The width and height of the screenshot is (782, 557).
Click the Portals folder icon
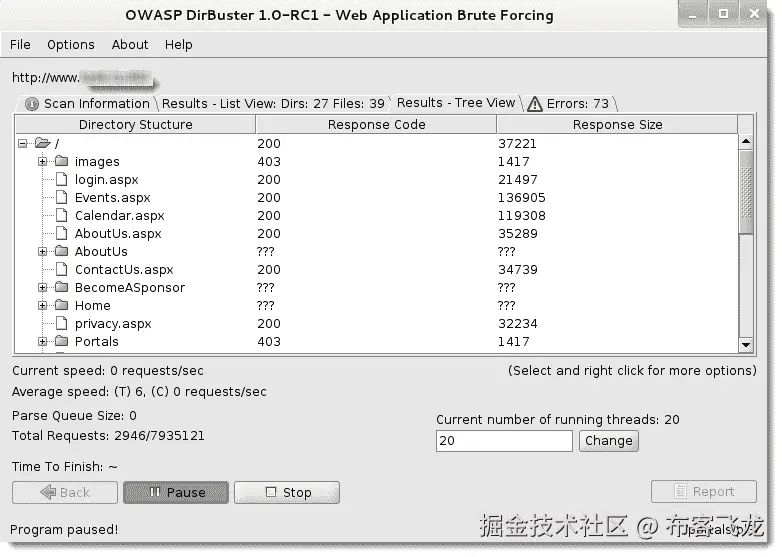pyautogui.click(x=61, y=341)
